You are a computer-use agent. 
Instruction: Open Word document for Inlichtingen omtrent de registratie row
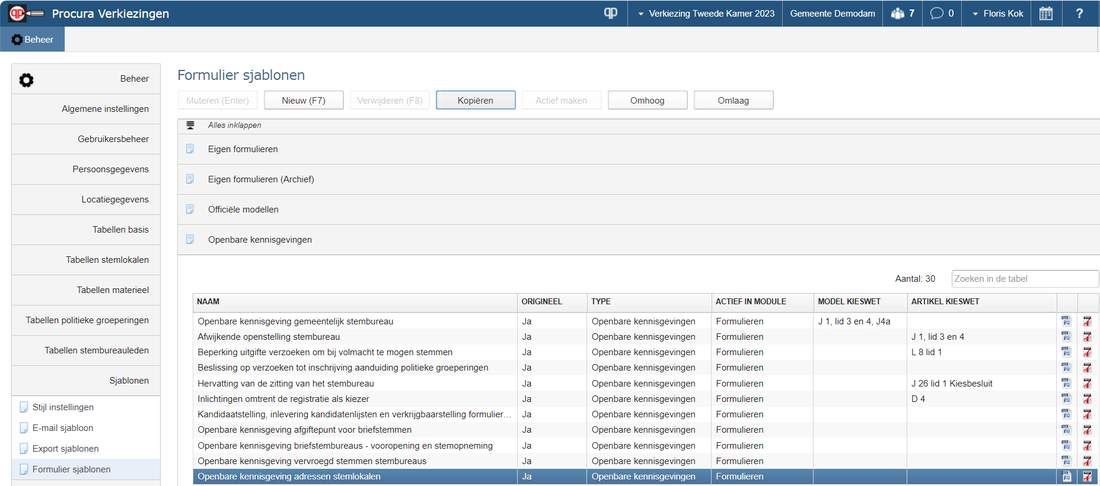1067,398
